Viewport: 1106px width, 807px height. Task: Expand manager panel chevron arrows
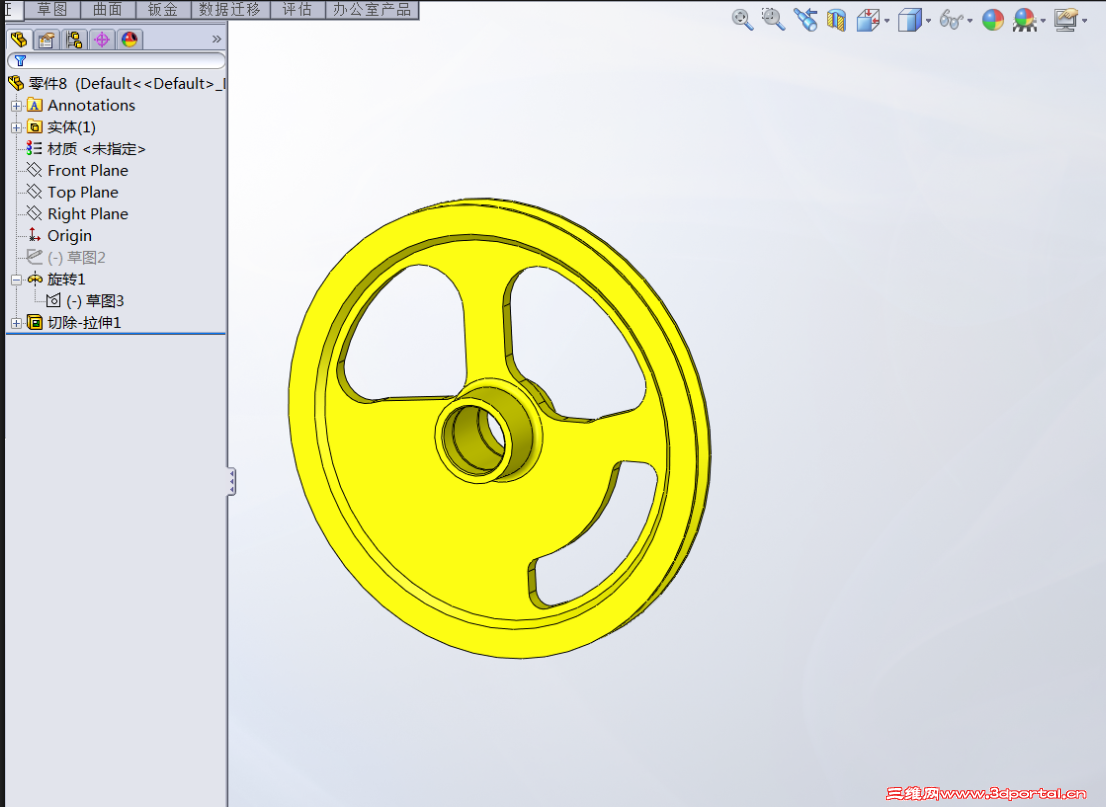(217, 40)
